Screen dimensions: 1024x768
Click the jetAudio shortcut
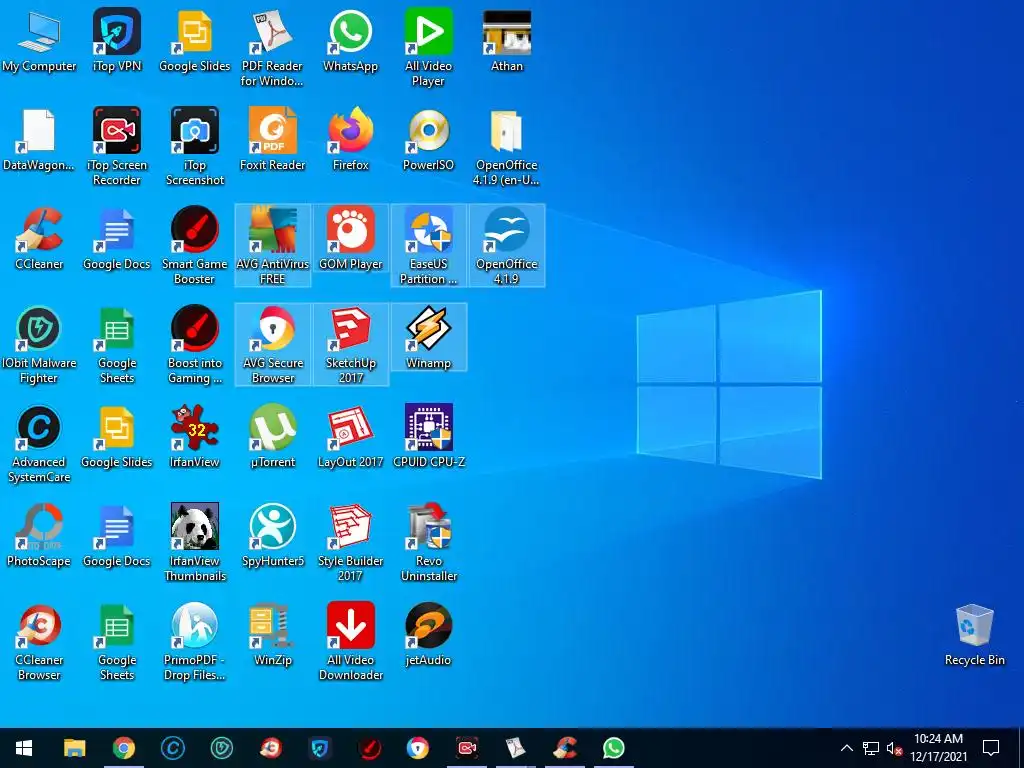[x=428, y=635]
